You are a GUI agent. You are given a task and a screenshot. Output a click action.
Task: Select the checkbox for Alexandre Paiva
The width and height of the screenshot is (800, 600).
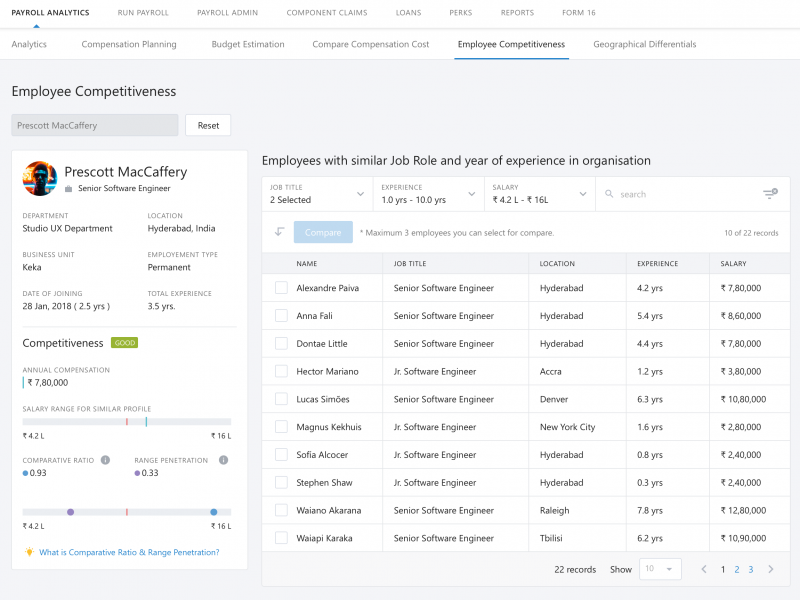(x=281, y=288)
